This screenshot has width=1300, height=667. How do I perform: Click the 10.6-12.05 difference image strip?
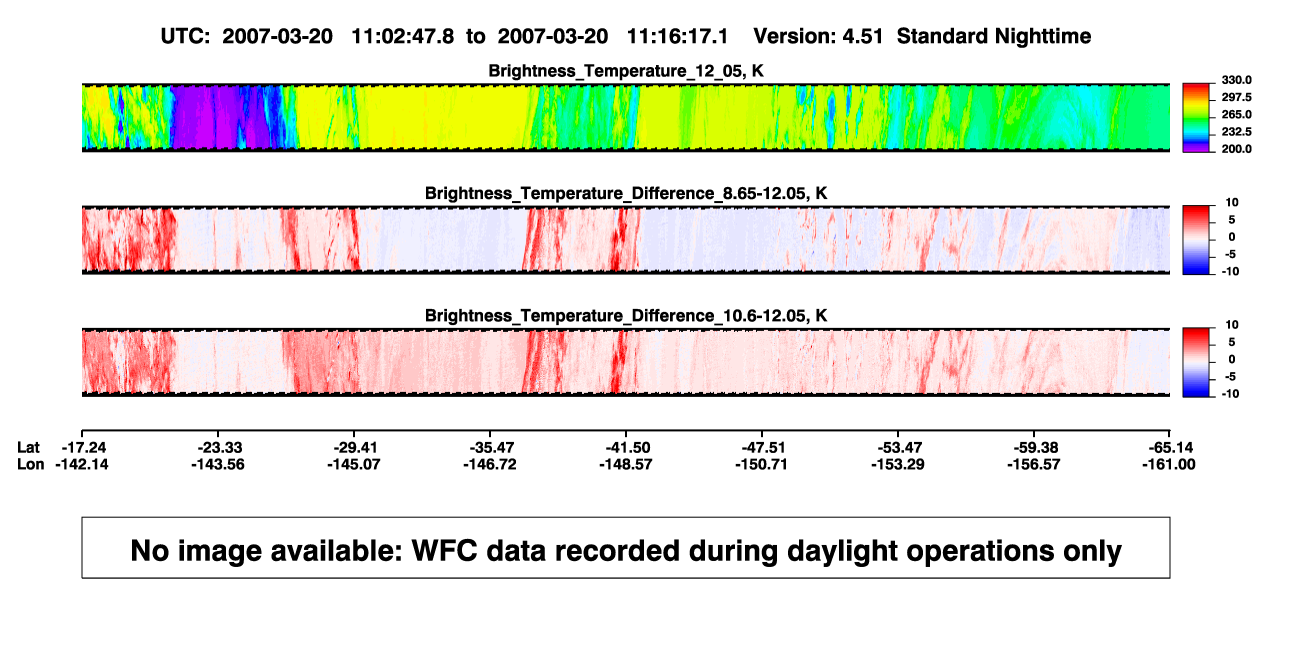(x=626, y=362)
